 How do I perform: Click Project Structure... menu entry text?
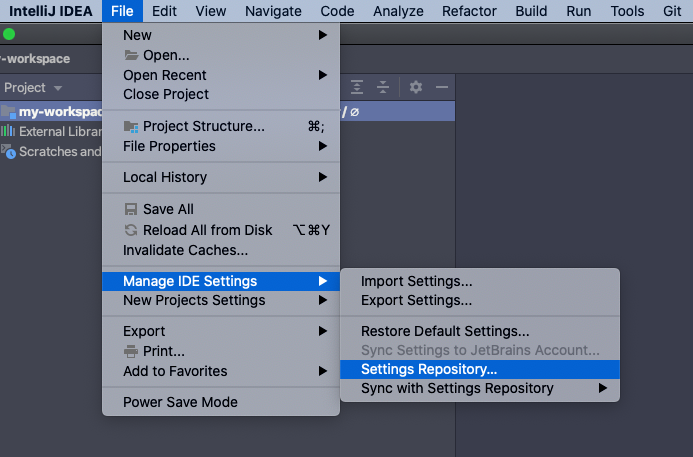click(x=204, y=126)
